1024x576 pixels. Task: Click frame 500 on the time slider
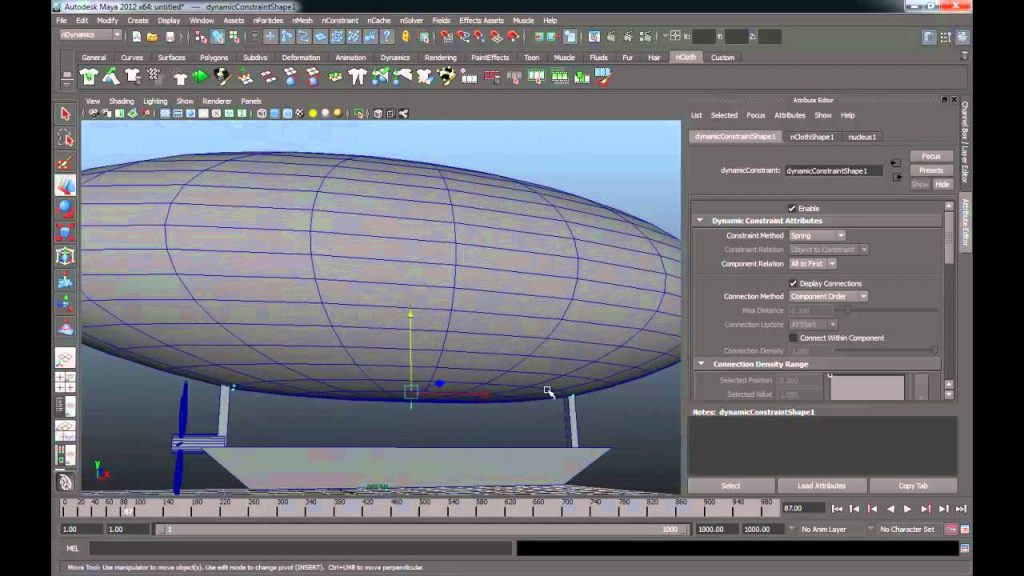tap(424, 509)
